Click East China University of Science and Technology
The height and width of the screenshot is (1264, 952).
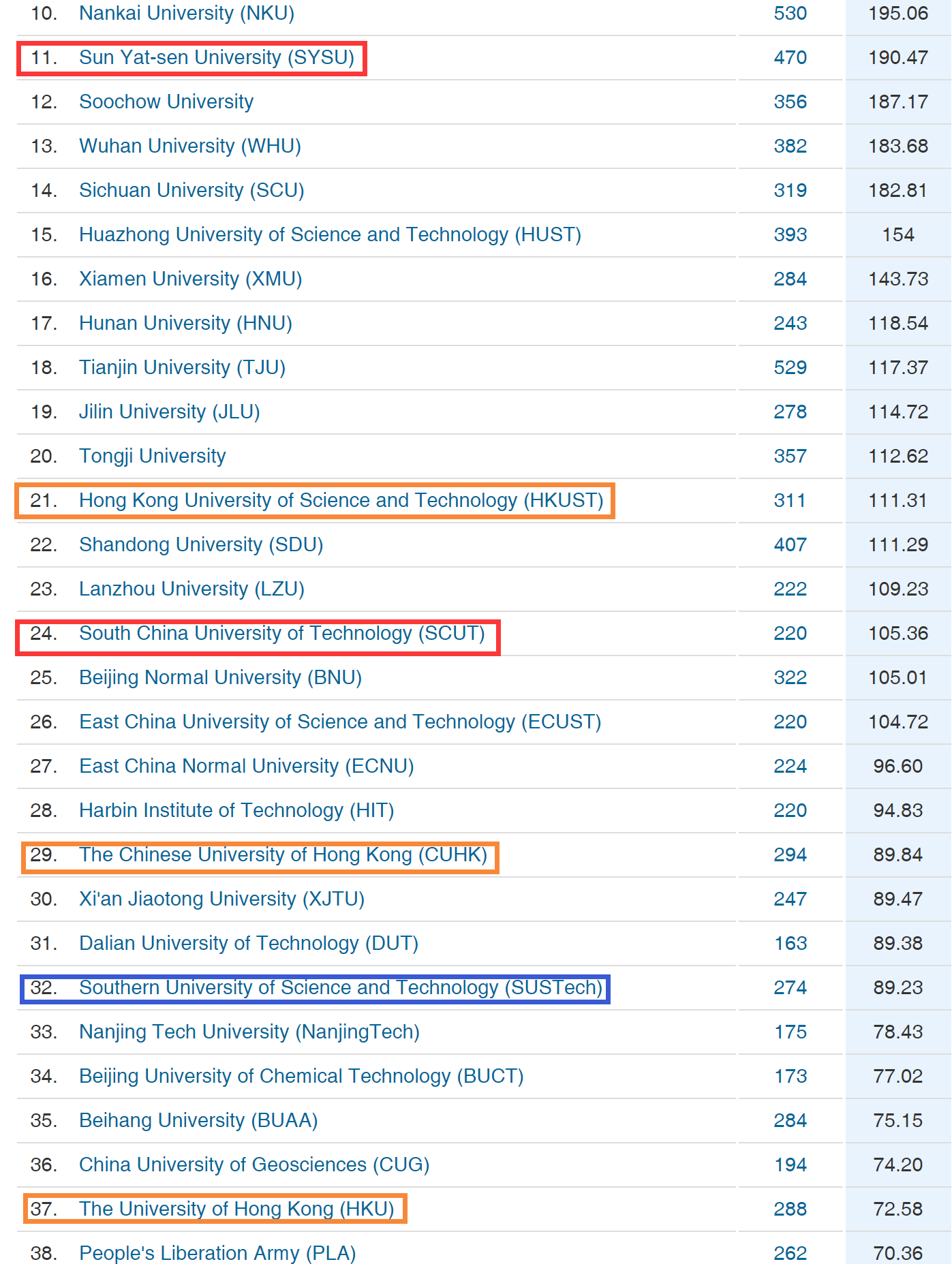(340, 722)
